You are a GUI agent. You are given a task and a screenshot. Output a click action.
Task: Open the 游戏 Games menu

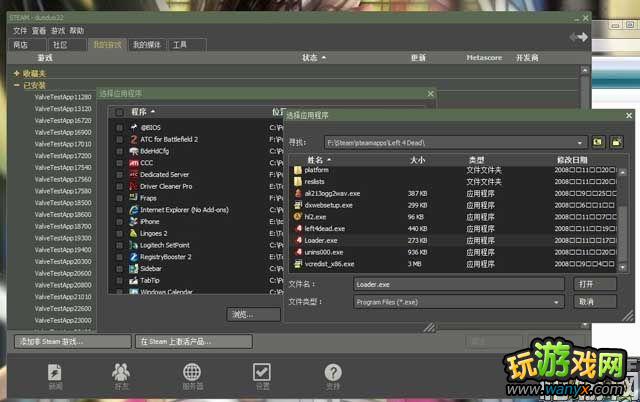[x=58, y=31]
